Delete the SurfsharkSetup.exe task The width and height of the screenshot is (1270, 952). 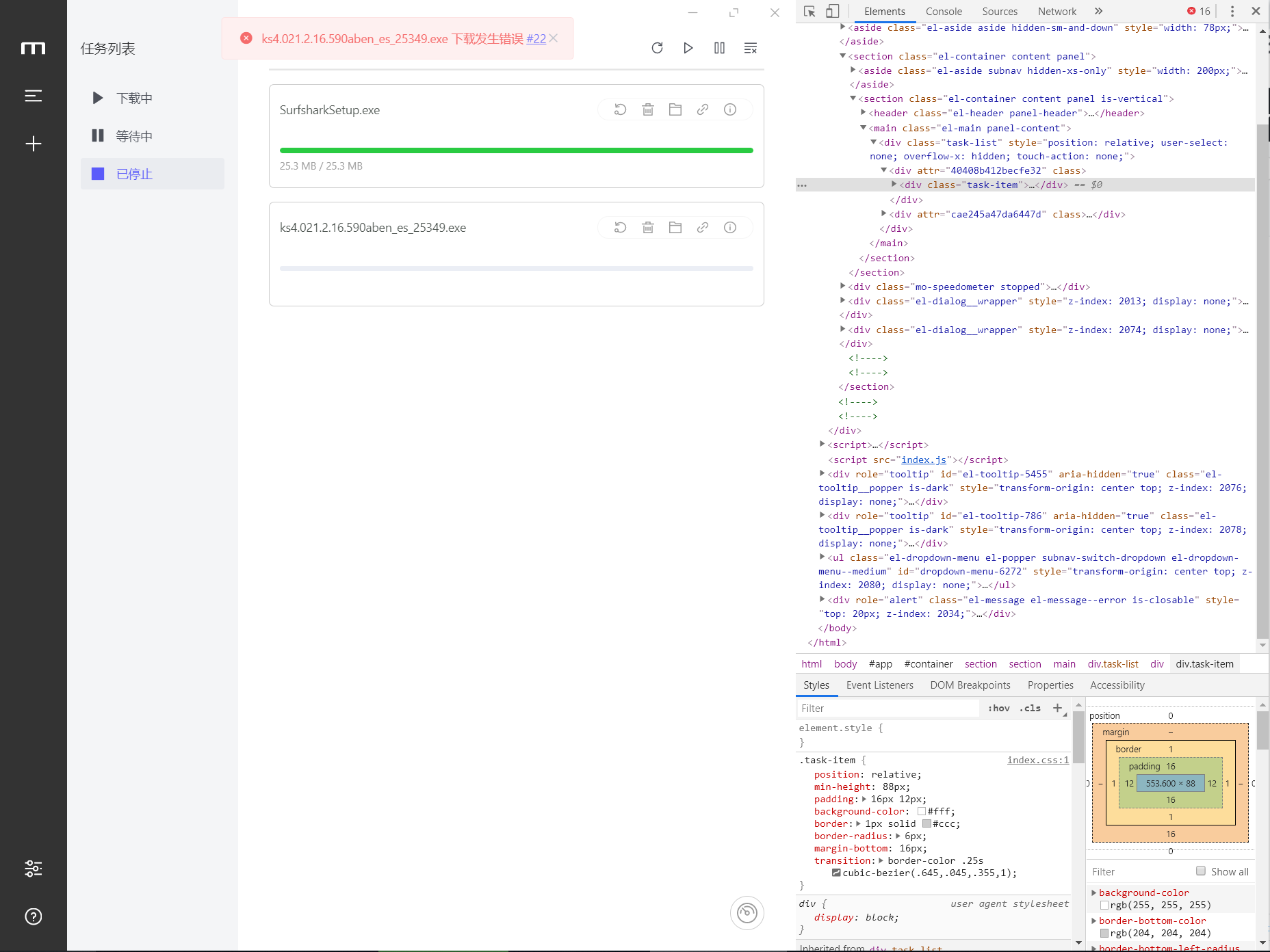click(x=648, y=109)
